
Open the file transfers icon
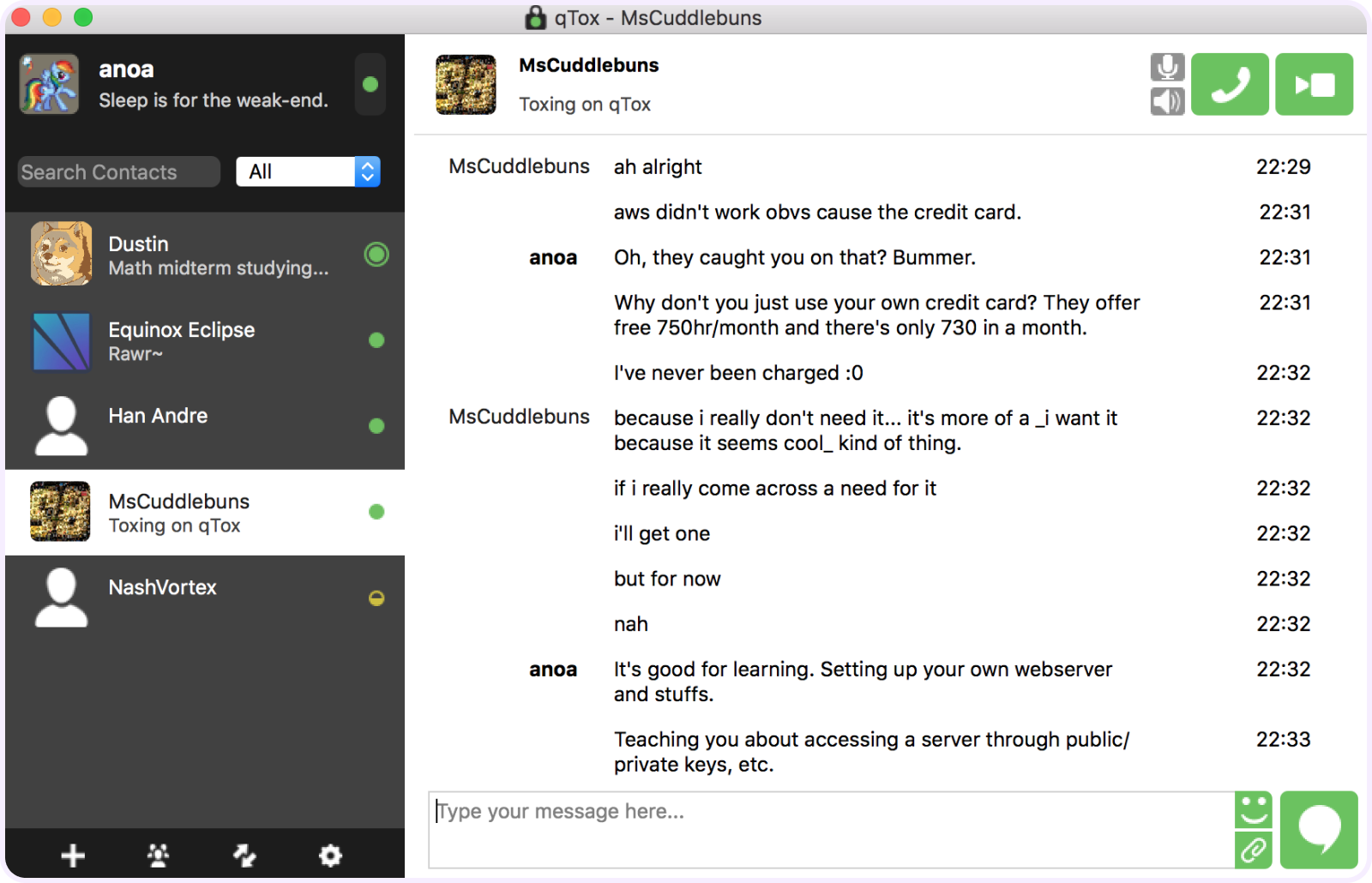(x=244, y=855)
